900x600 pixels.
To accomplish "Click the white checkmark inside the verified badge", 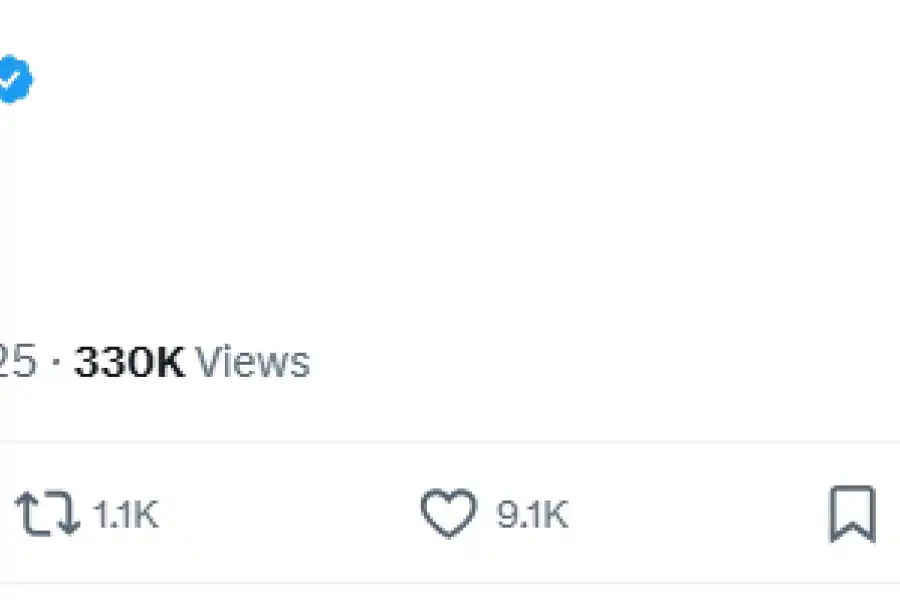I will [x=12, y=81].
